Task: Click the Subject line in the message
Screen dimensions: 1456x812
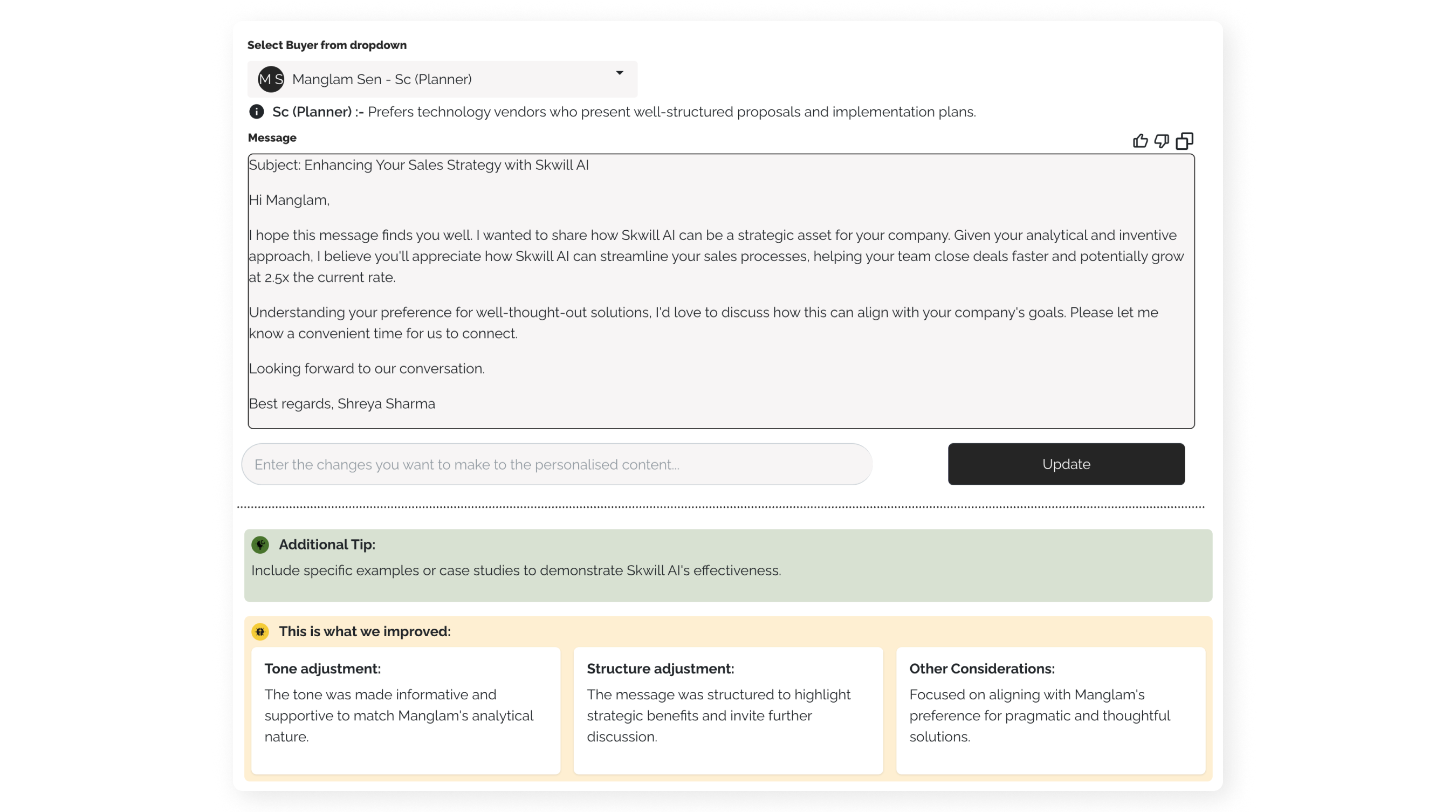Action: pos(419,165)
